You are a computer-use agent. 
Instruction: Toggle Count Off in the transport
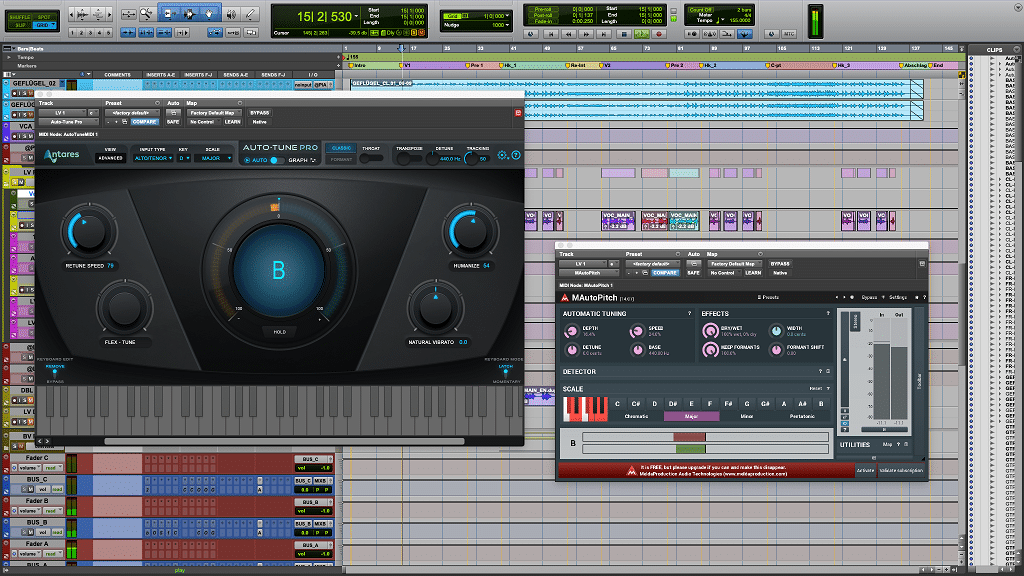700,10
